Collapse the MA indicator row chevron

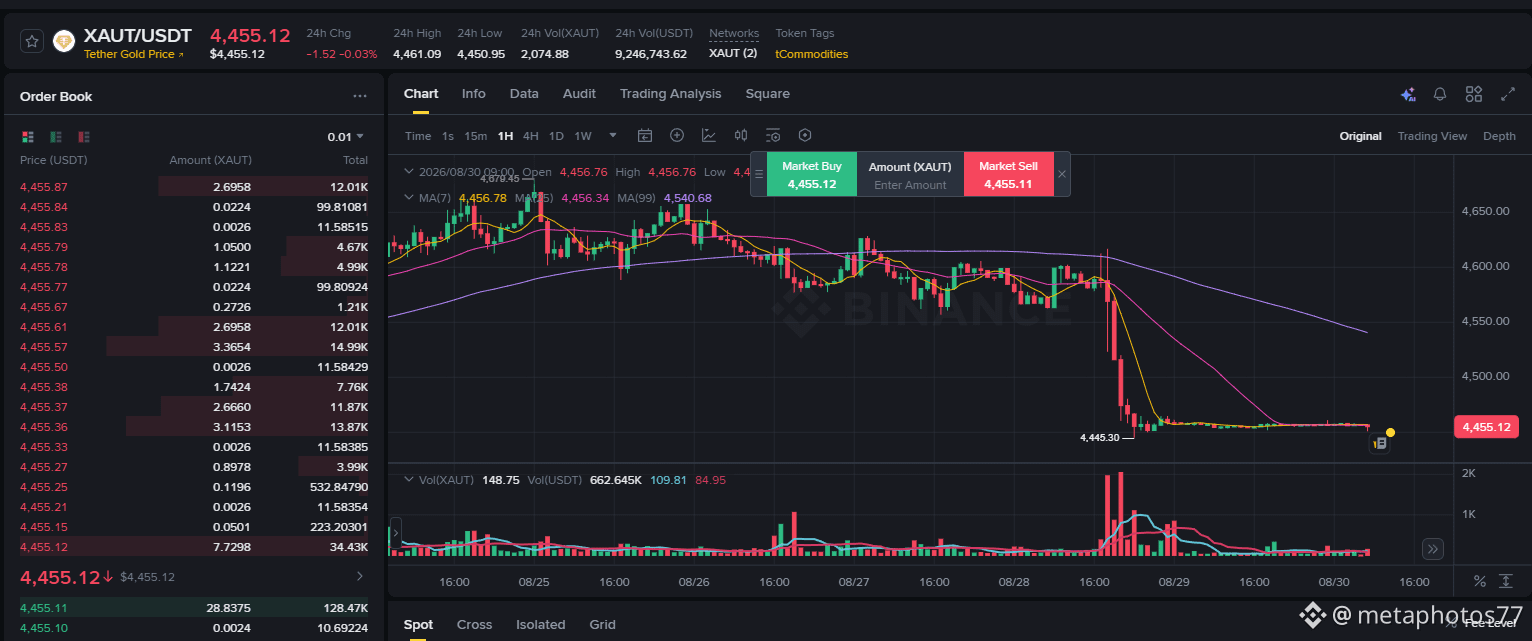pyautogui.click(x=408, y=198)
